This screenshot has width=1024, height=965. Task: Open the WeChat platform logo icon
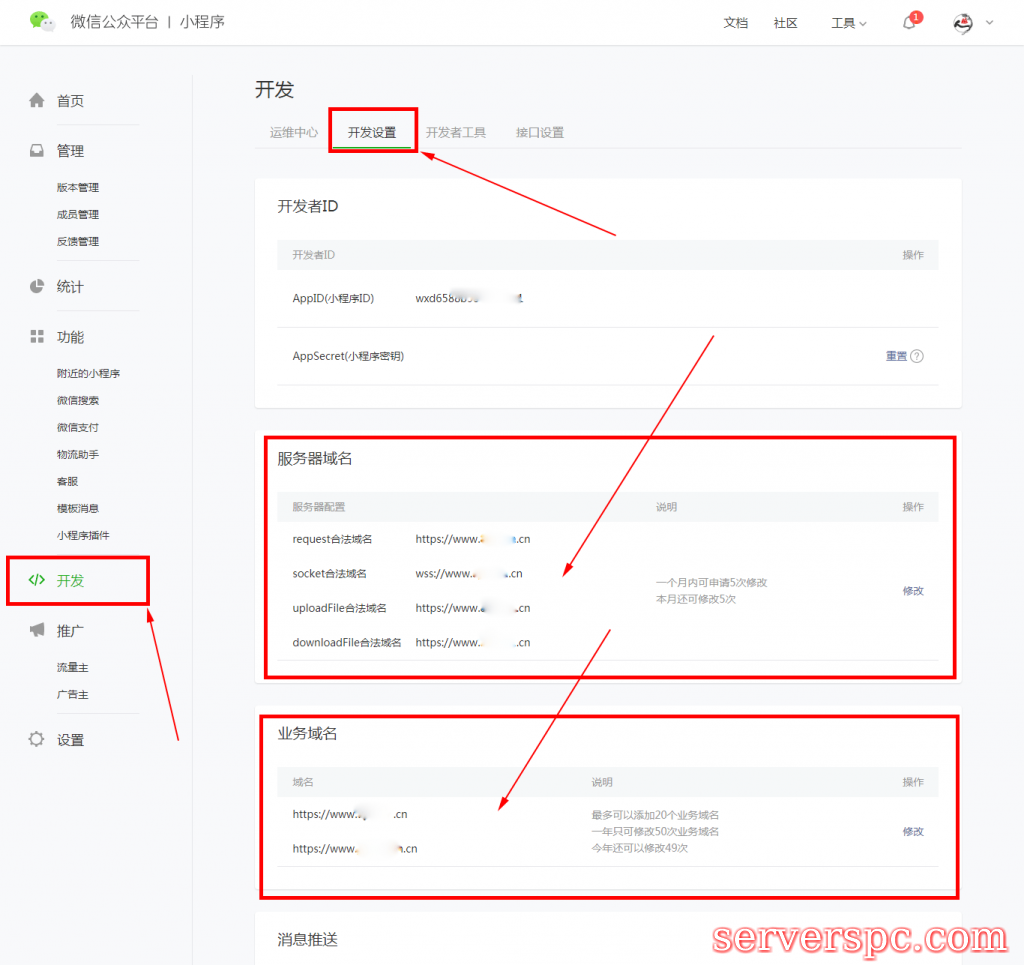point(42,21)
